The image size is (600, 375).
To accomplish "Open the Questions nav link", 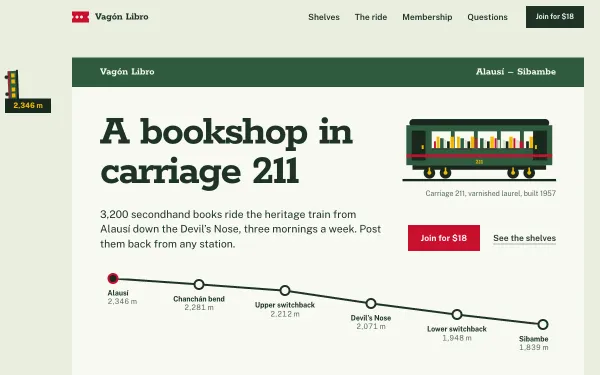I will (488, 17).
